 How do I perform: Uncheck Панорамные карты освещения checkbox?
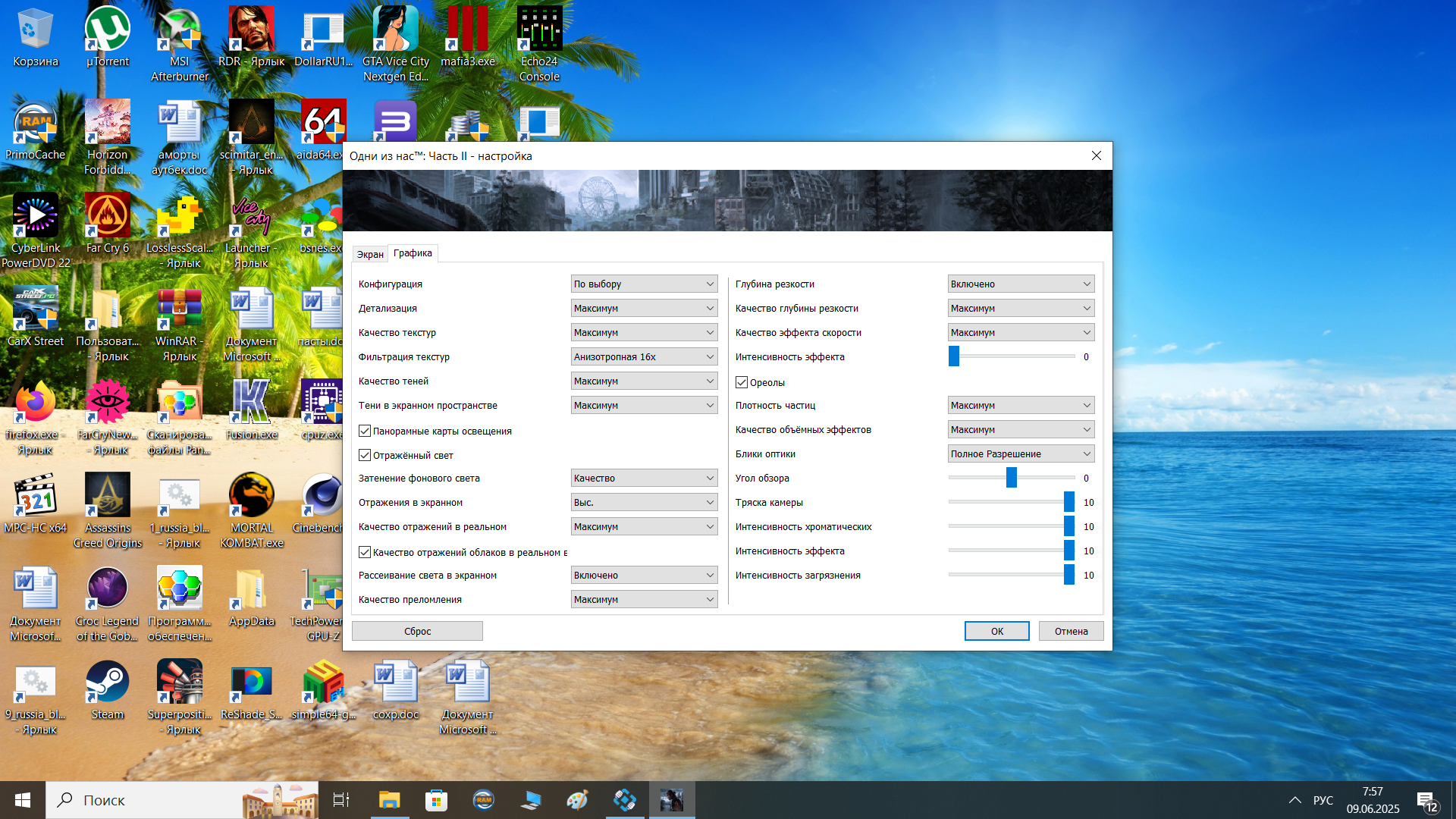365,431
